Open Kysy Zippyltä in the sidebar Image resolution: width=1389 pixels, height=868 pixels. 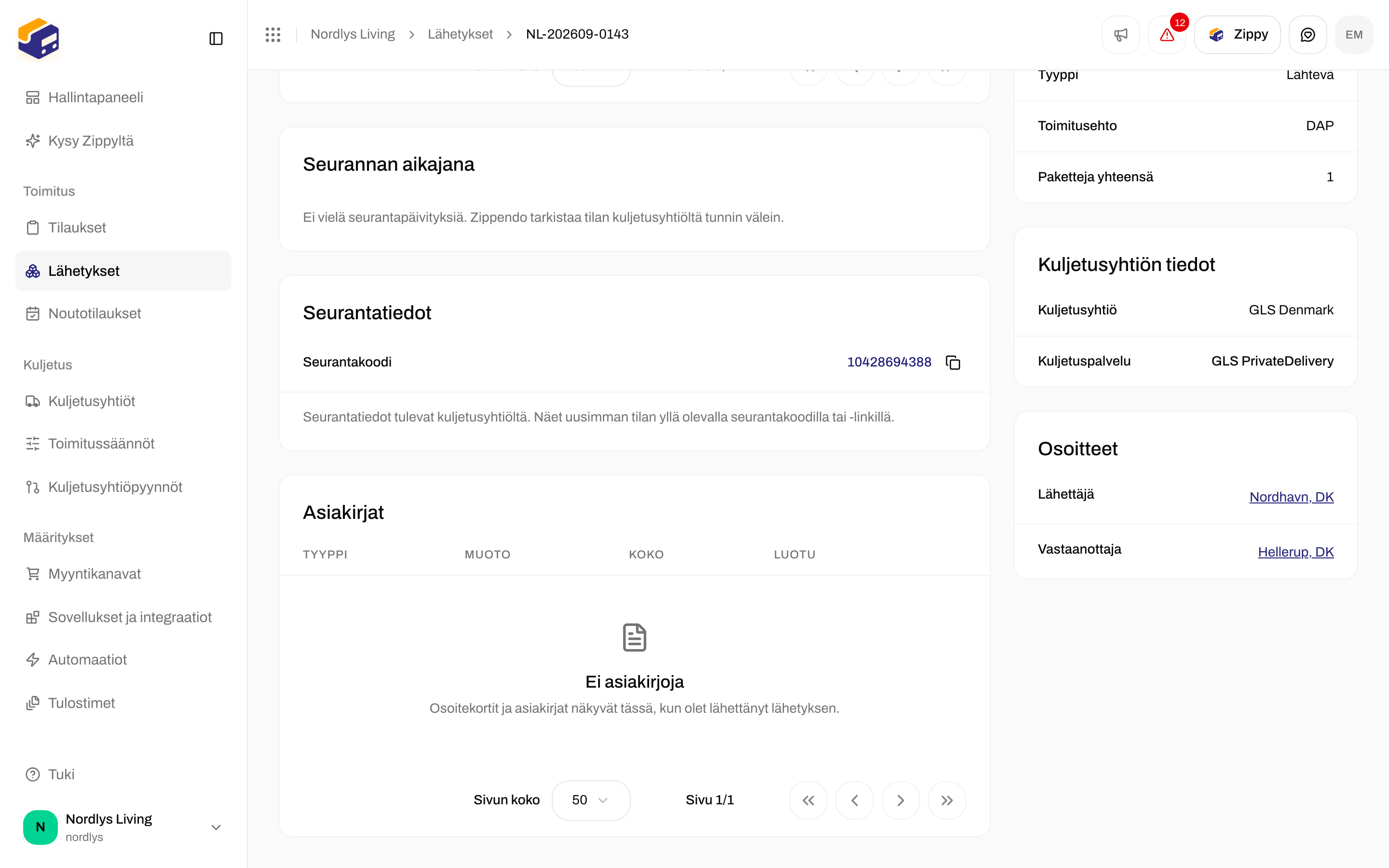(x=123, y=141)
